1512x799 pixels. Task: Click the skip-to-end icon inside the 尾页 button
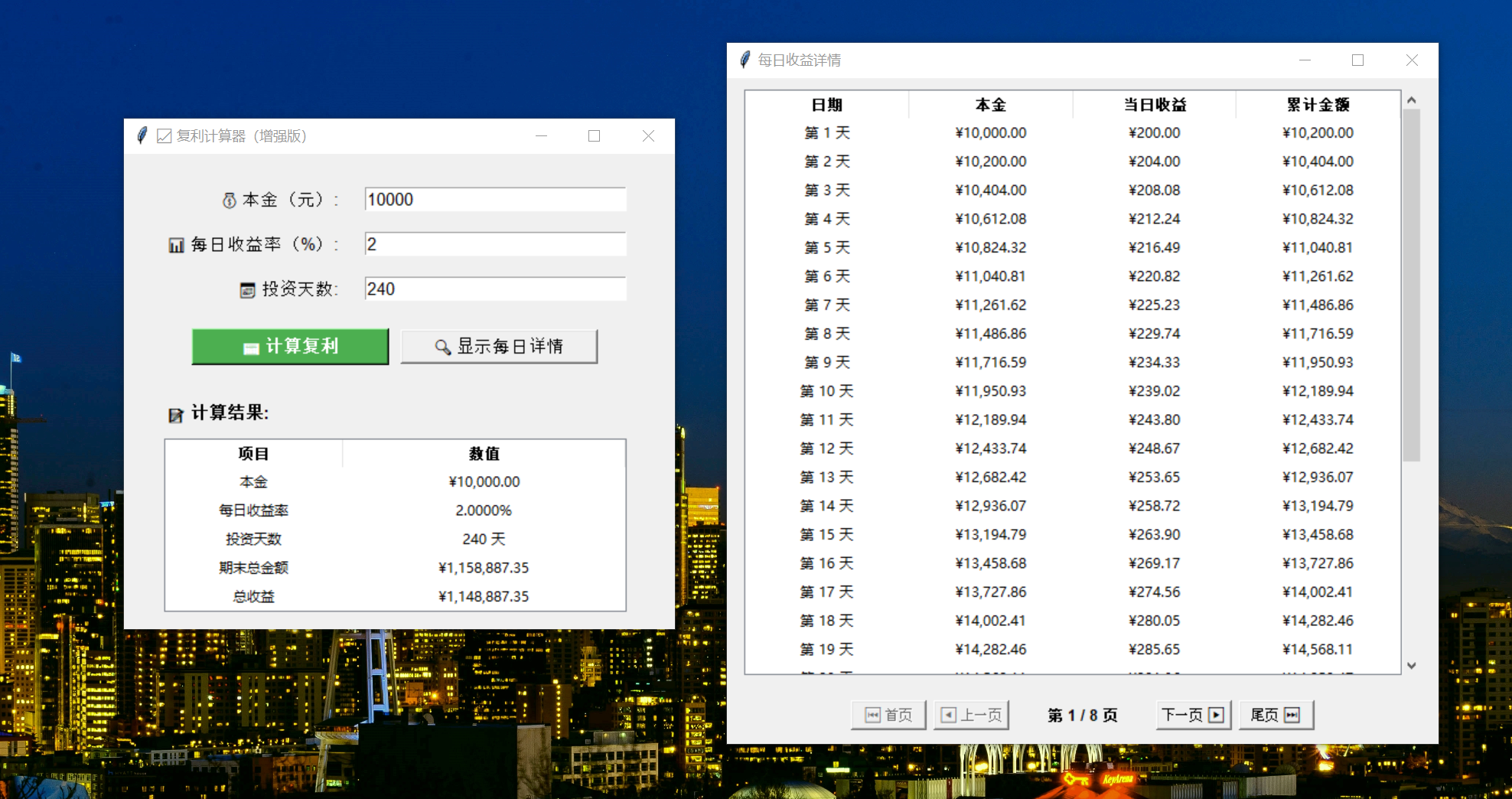[x=1293, y=714]
